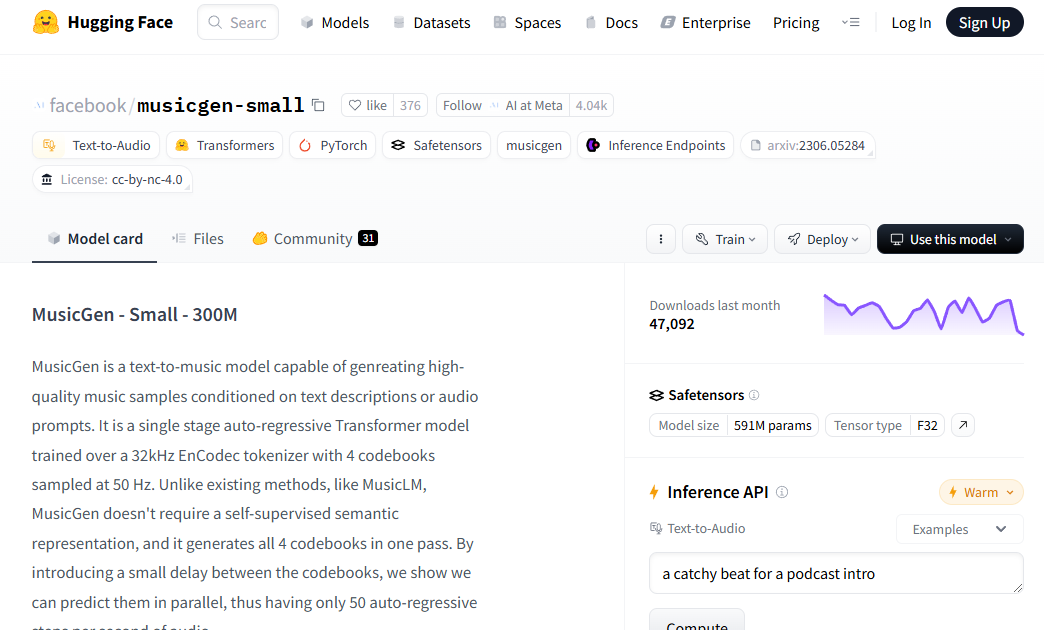Viewport: 1044px width, 630px height.
Task: Open Datasets in the top navigation
Action: coord(432,23)
